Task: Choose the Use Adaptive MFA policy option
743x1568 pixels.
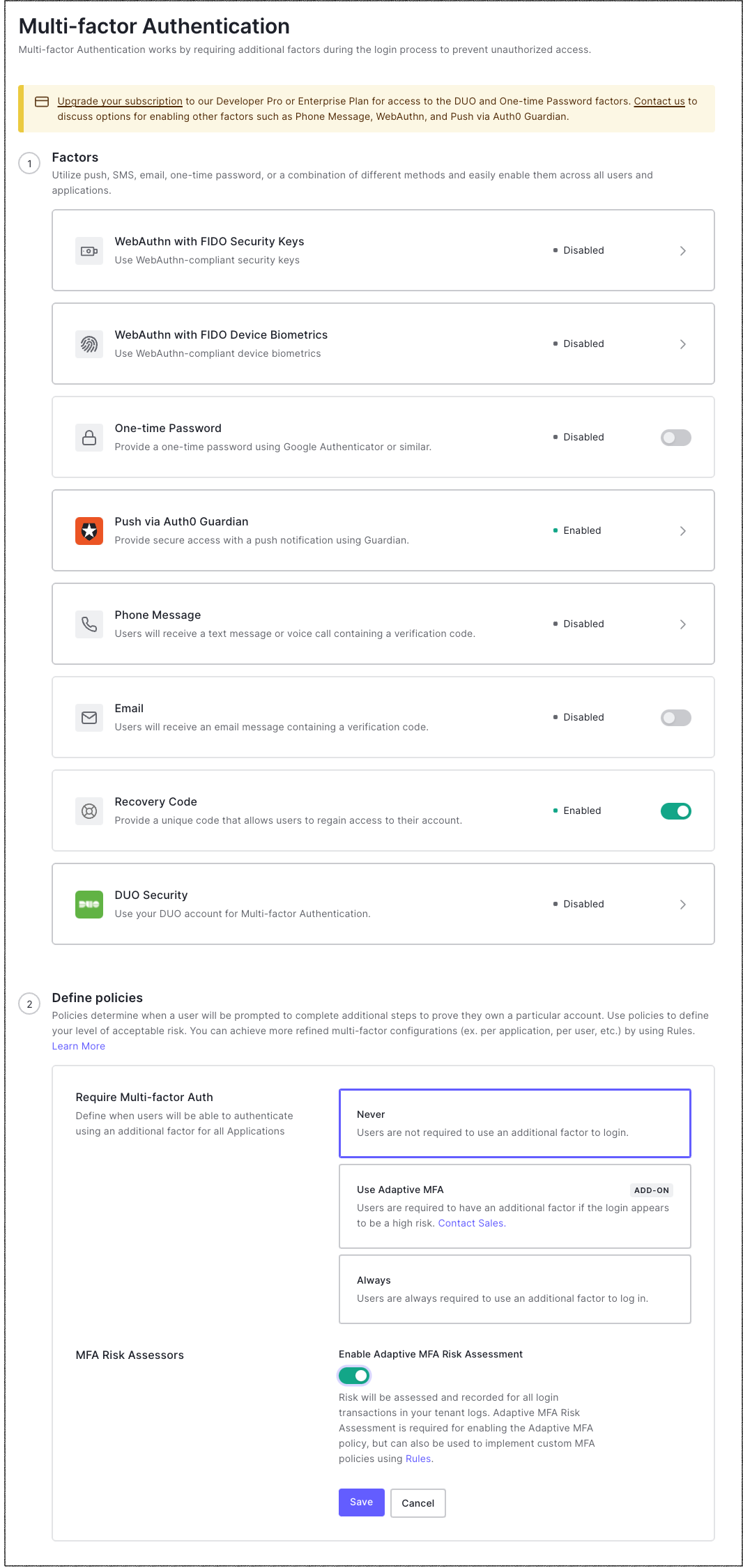Action: 514,1206
